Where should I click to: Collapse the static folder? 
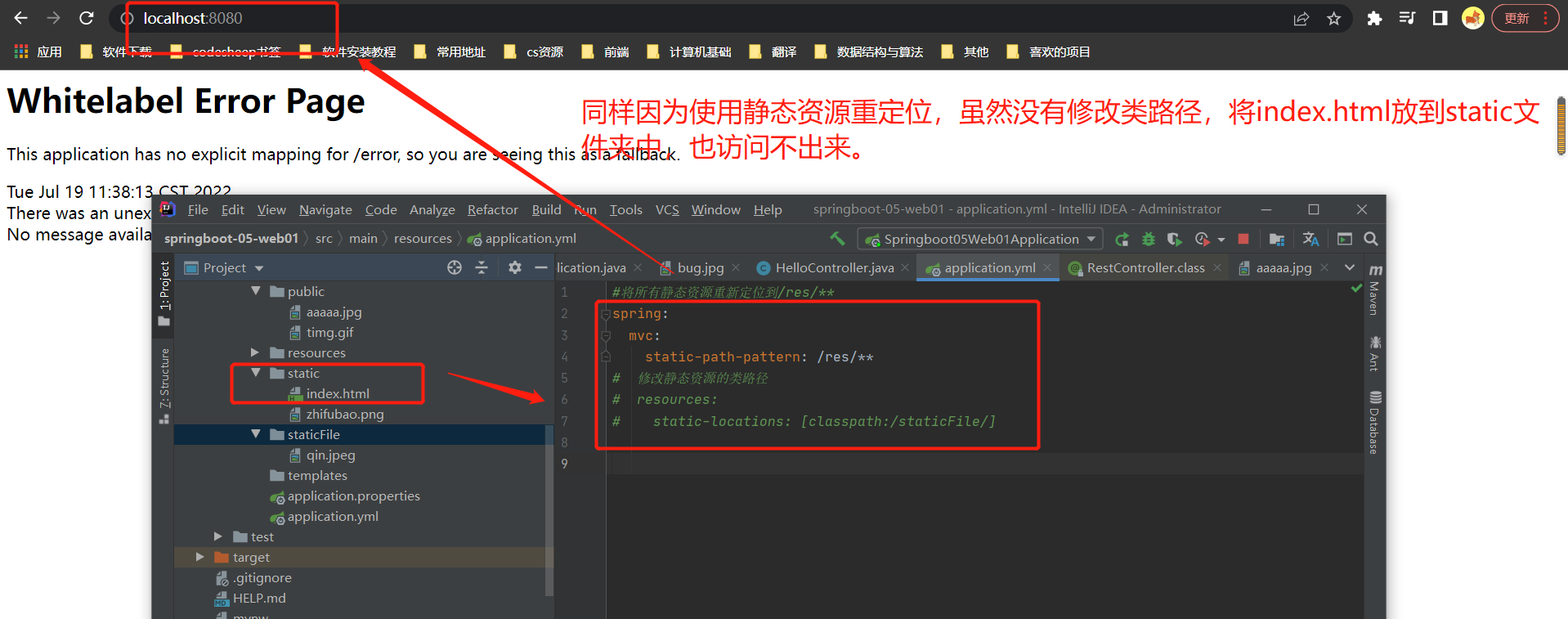coord(256,373)
